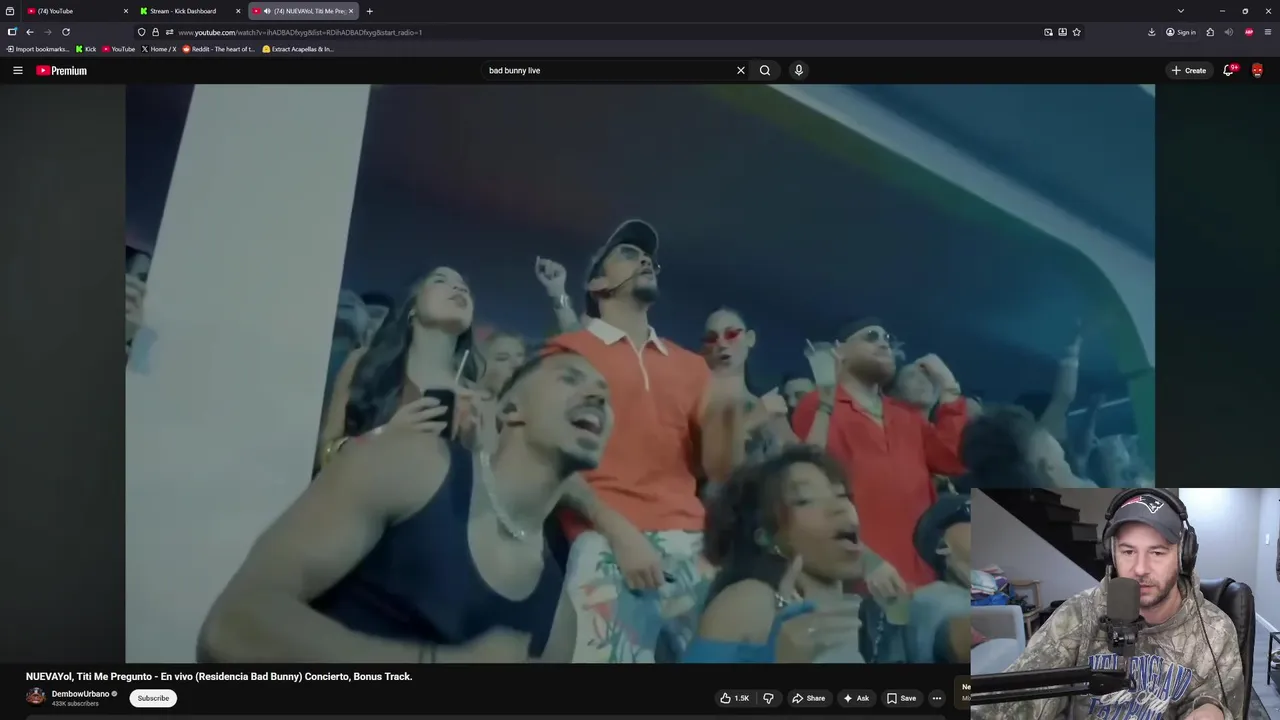Click the Create button
Viewport: 1280px width, 720px height.
(1189, 70)
